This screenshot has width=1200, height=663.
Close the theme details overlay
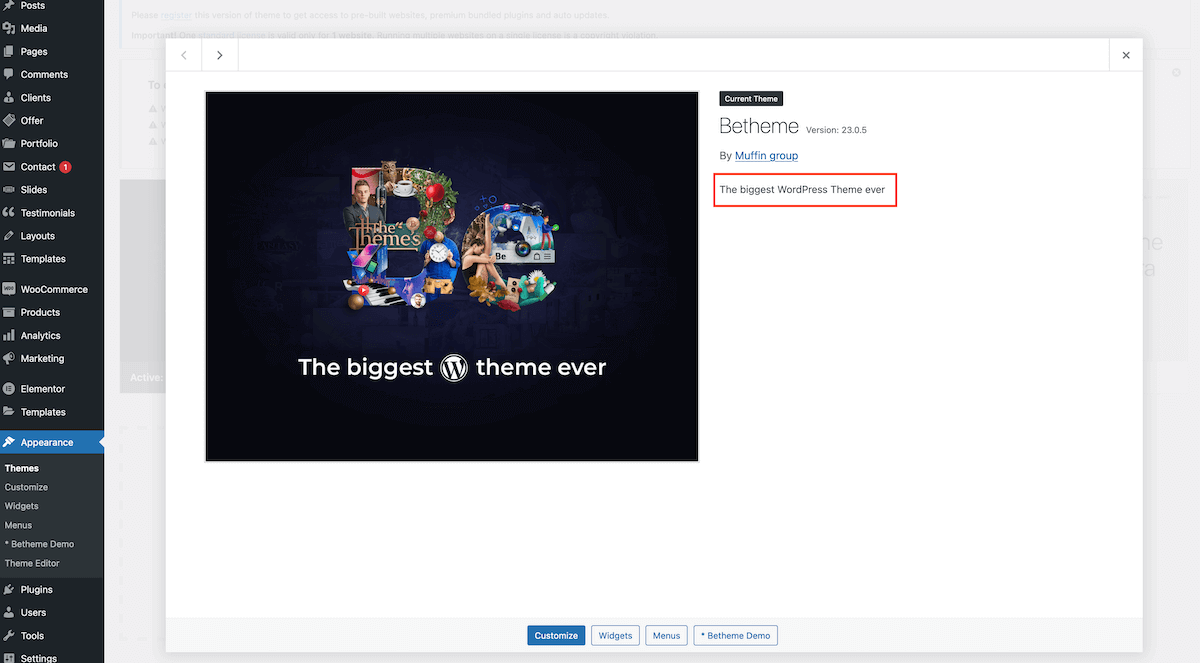(x=1126, y=55)
